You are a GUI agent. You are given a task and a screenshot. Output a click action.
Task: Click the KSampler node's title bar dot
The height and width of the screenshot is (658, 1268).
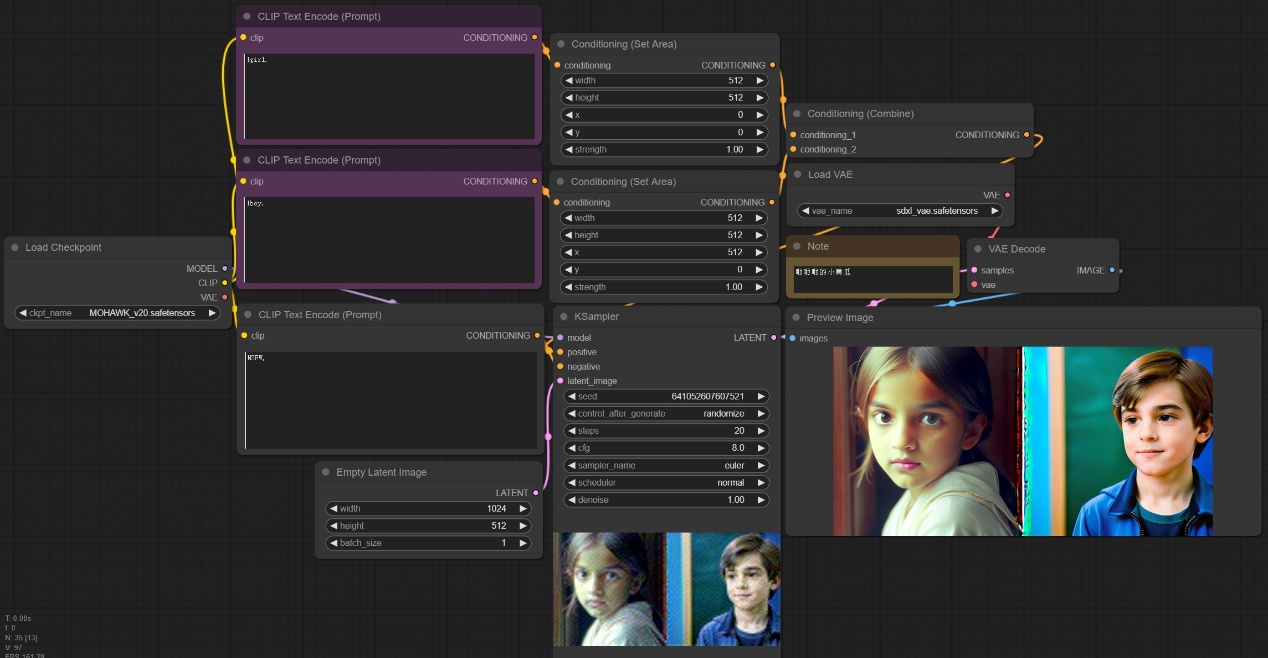pyautogui.click(x=564, y=317)
